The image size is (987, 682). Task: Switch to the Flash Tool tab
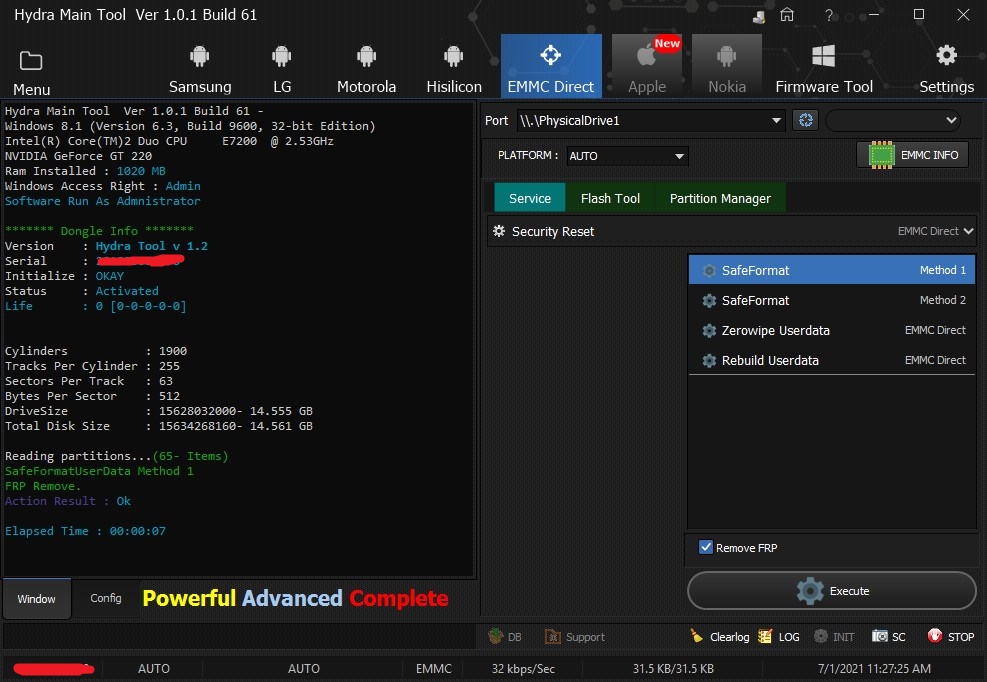(x=610, y=198)
